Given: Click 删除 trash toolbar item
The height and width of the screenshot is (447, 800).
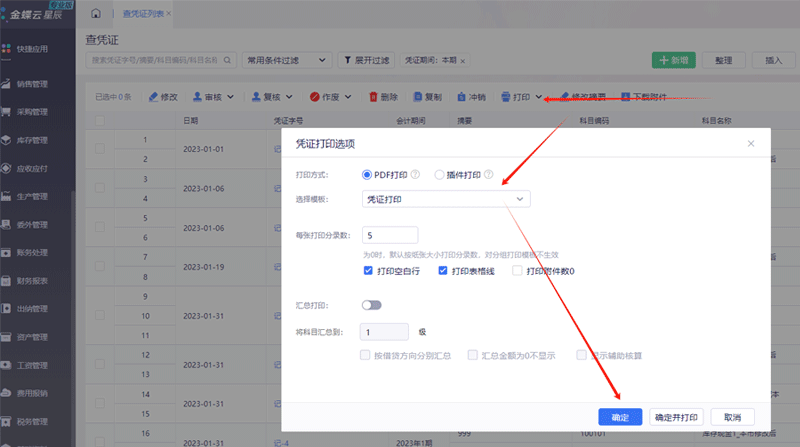Looking at the screenshot, I should pyautogui.click(x=383, y=97).
